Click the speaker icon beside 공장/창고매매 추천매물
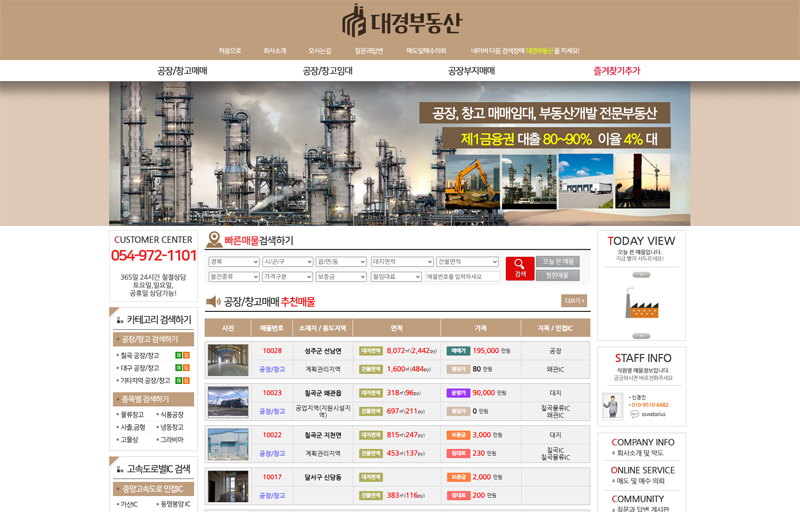 click(213, 301)
